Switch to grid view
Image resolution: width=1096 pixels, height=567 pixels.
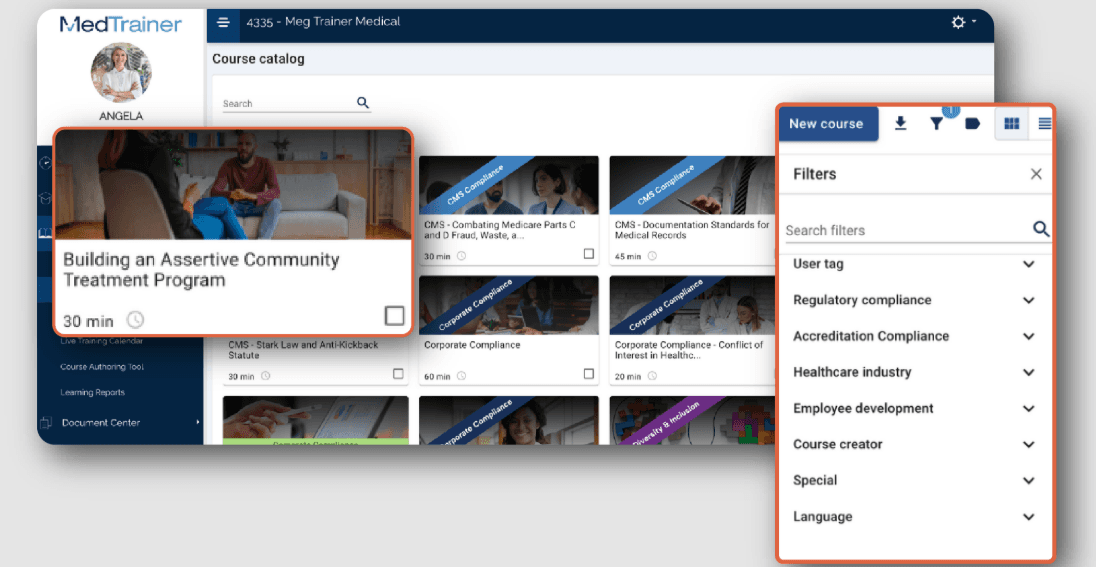(x=1011, y=124)
